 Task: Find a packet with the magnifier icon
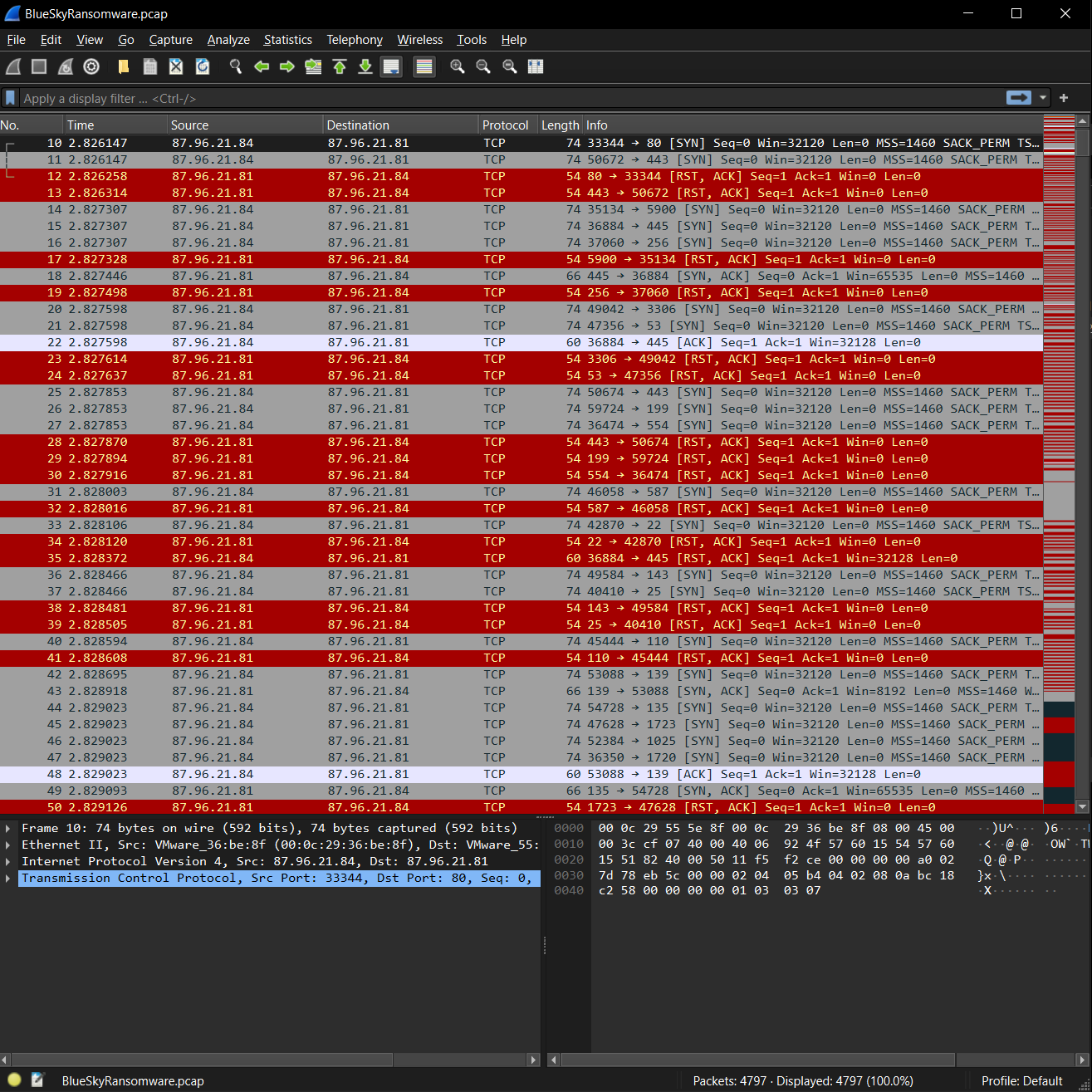(236, 66)
